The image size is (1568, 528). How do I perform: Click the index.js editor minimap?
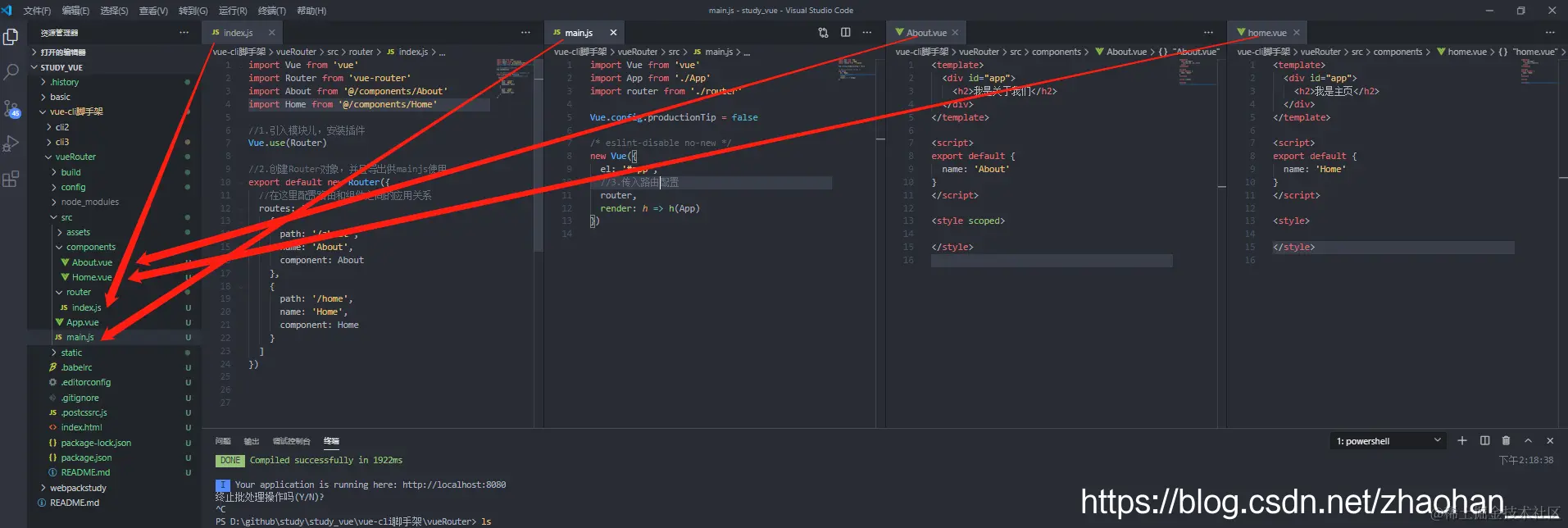click(514, 78)
